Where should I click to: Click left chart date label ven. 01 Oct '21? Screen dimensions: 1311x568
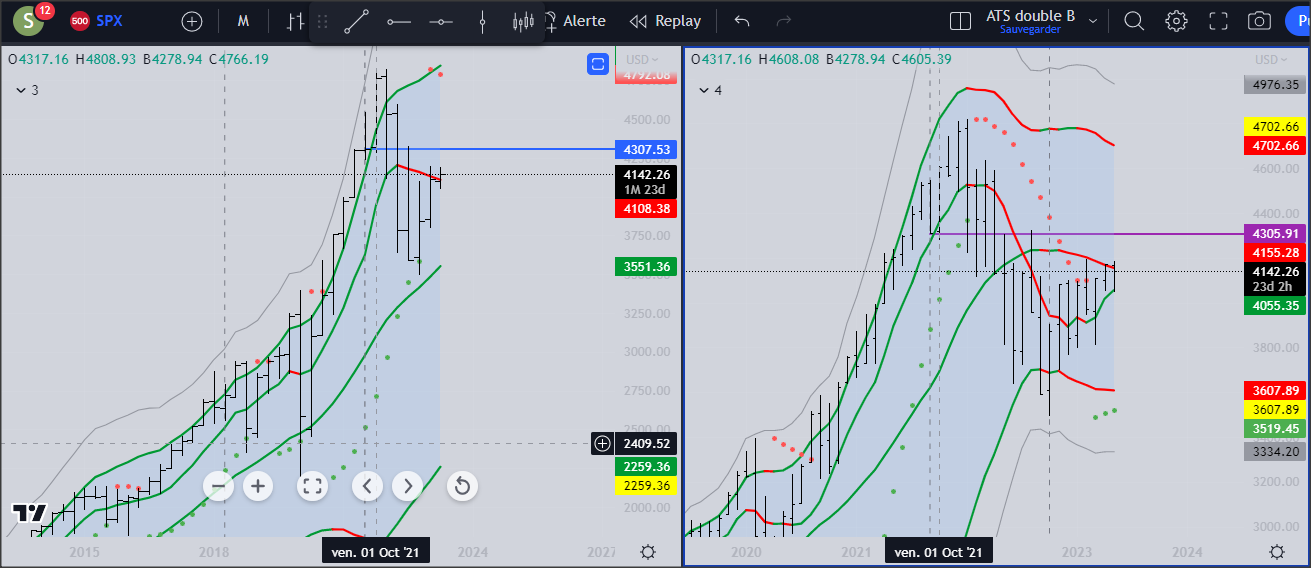point(376,551)
